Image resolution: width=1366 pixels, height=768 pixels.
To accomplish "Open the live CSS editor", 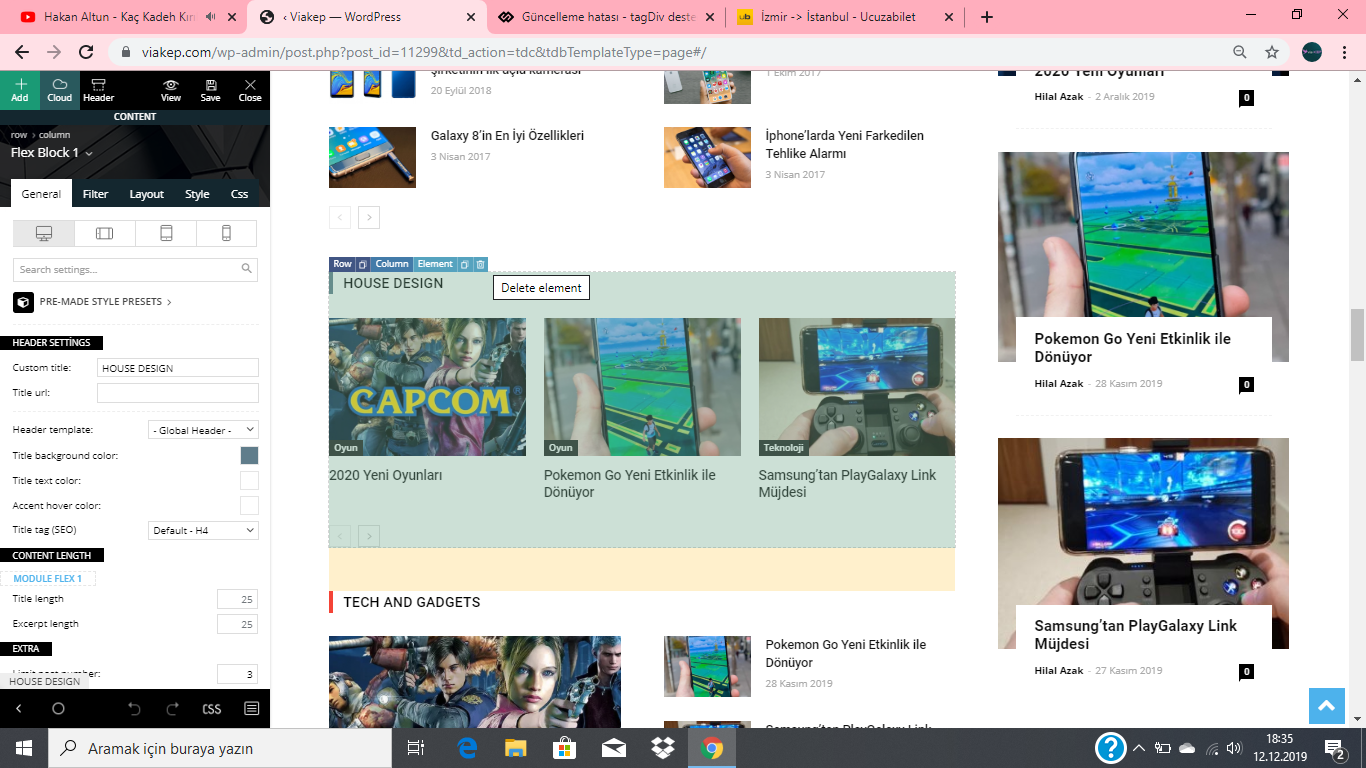I will point(212,708).
